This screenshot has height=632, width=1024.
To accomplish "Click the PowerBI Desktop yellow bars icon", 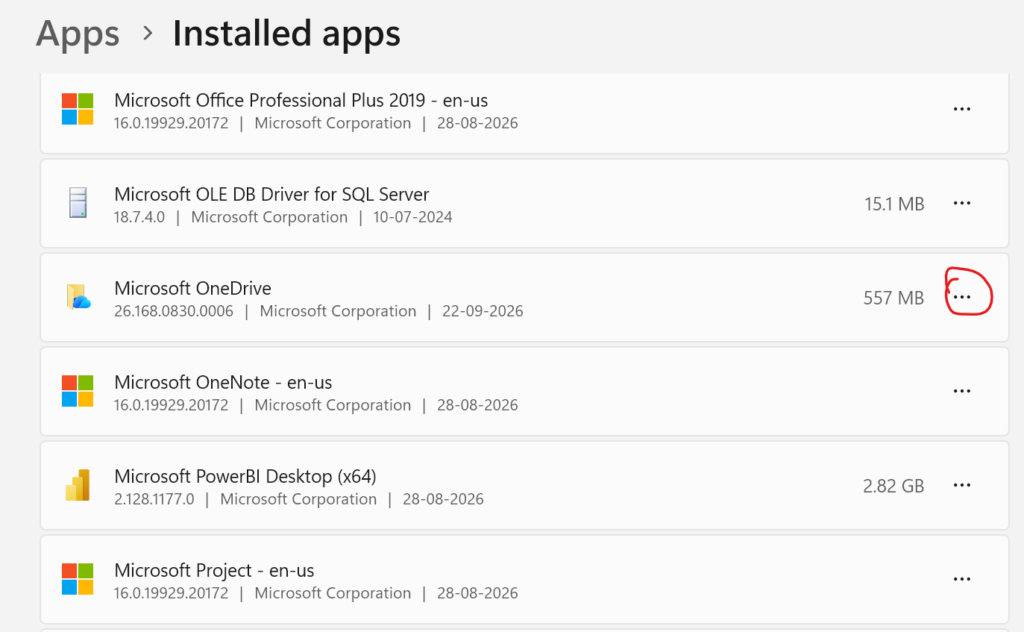I will coord(78,485).
